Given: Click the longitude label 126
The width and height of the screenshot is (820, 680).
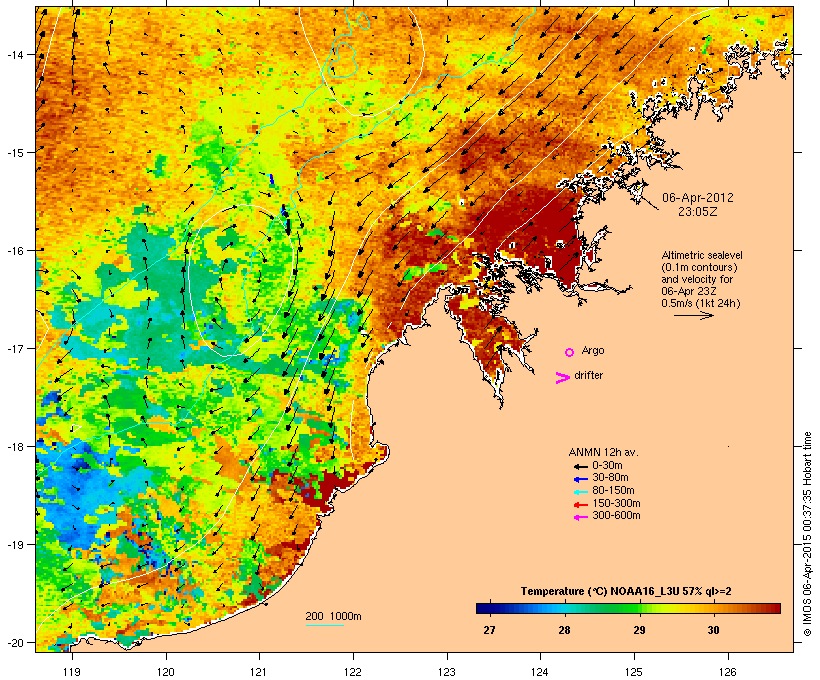Looking at the screenshot, I should [727, 672].
